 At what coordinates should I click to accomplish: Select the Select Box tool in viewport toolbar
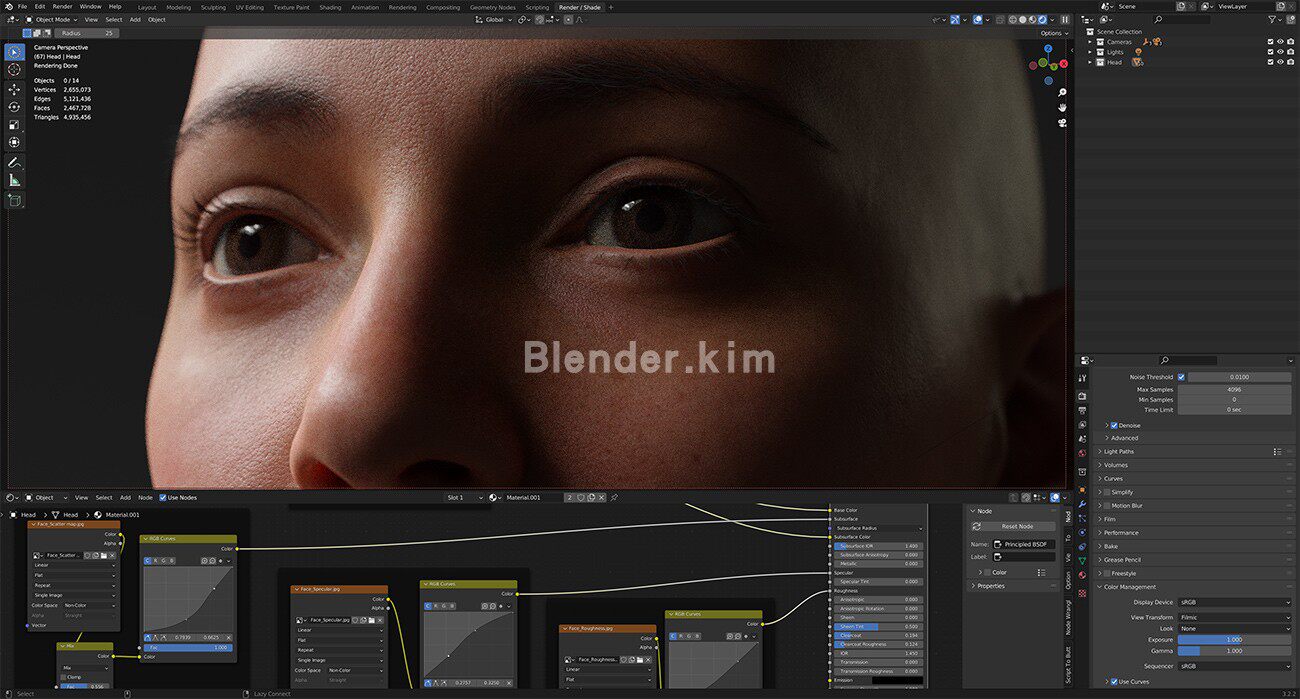pos(14,52)
